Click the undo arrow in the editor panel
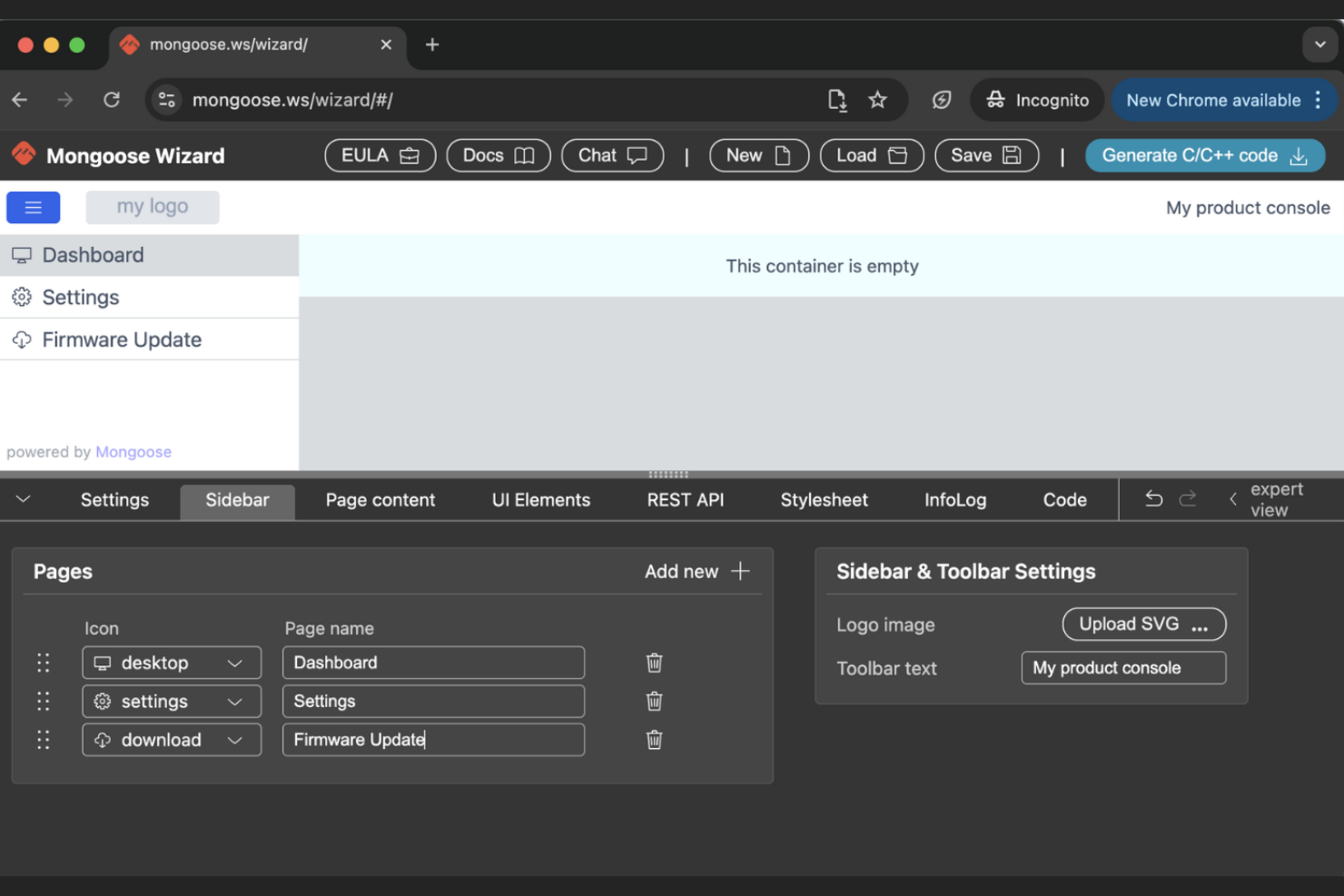 click(x=1152, y=498)
